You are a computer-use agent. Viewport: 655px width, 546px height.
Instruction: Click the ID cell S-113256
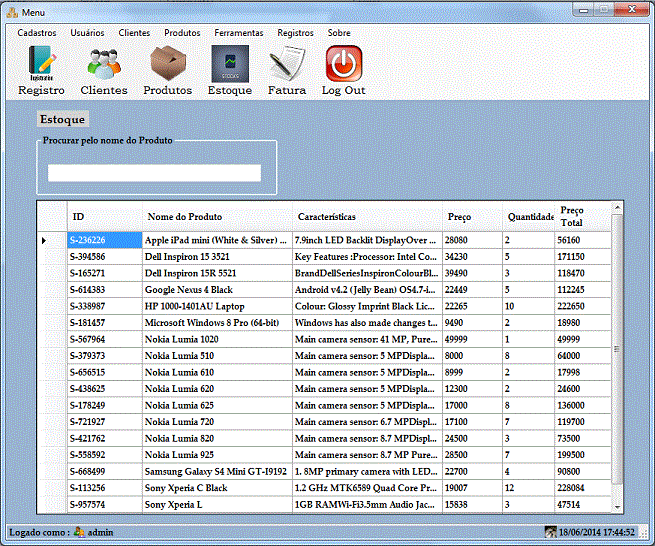coord(105,488)
